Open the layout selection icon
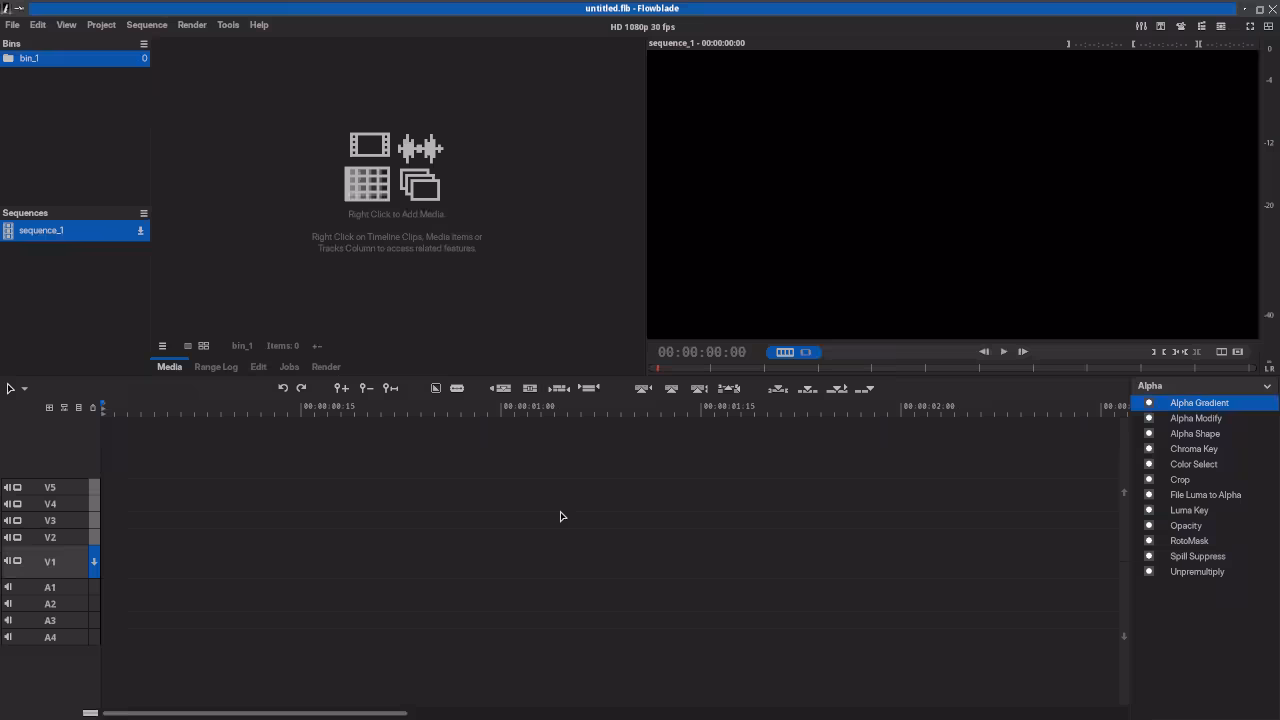The width and height of the screenshot is (1280, 720). tap(1268, 26)
